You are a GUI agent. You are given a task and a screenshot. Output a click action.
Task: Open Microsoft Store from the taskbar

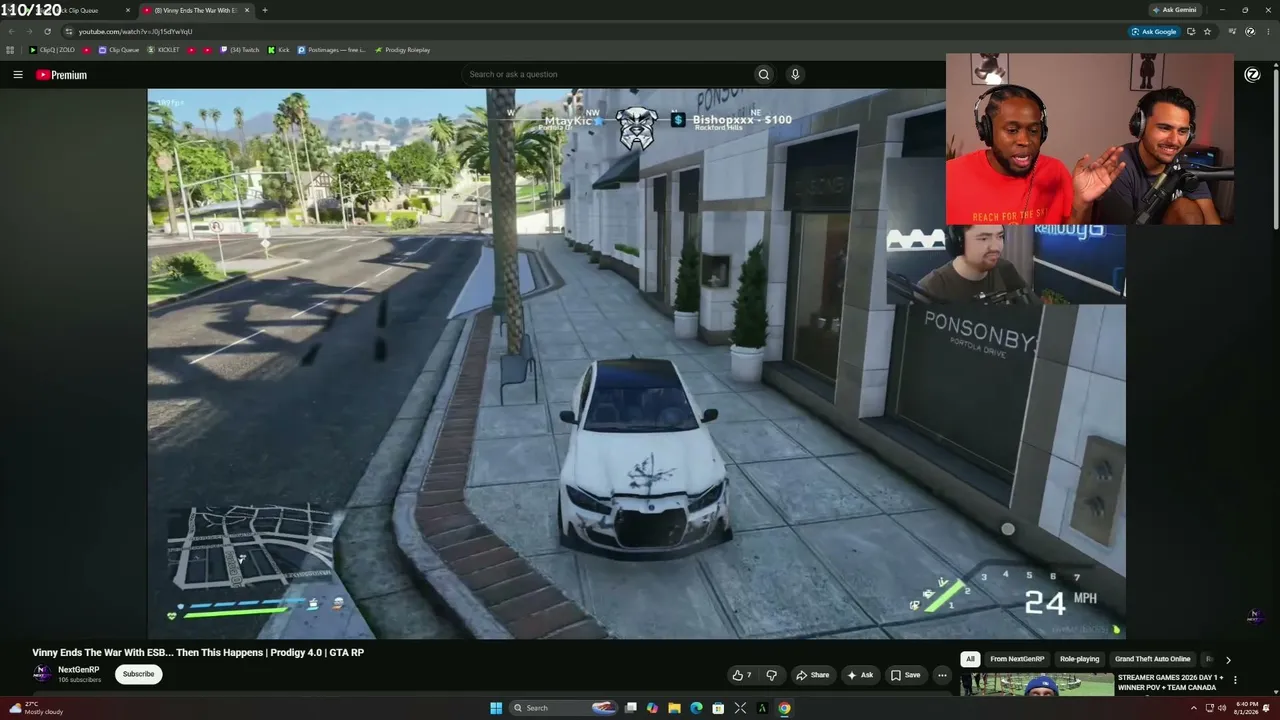click(x=718, y=708)
